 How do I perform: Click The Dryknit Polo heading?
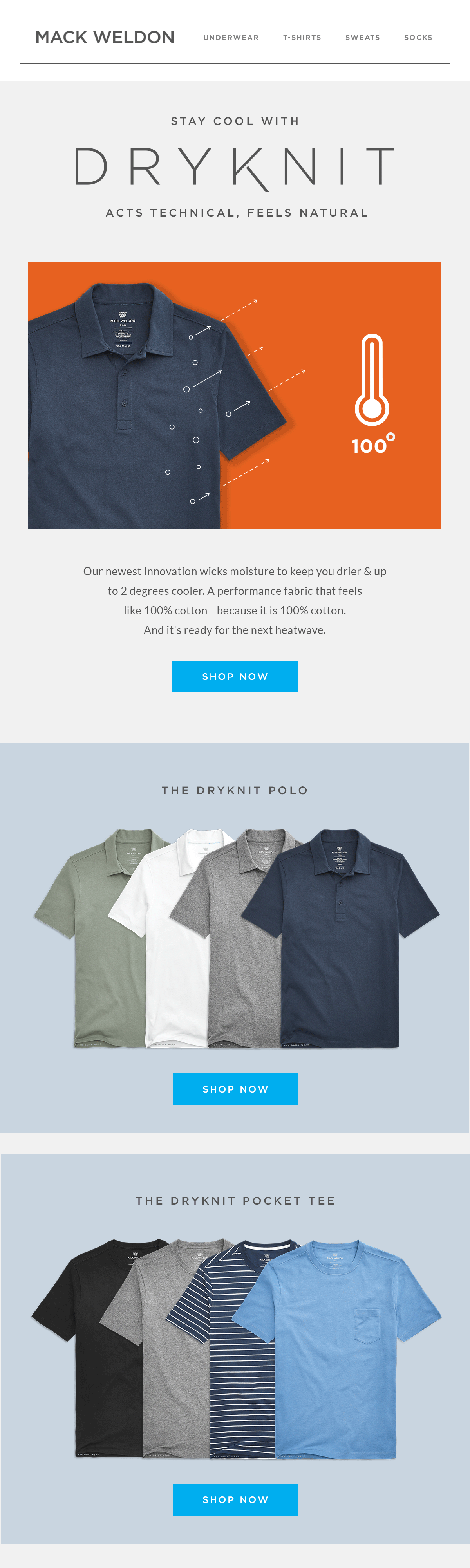tap(234, 790)
